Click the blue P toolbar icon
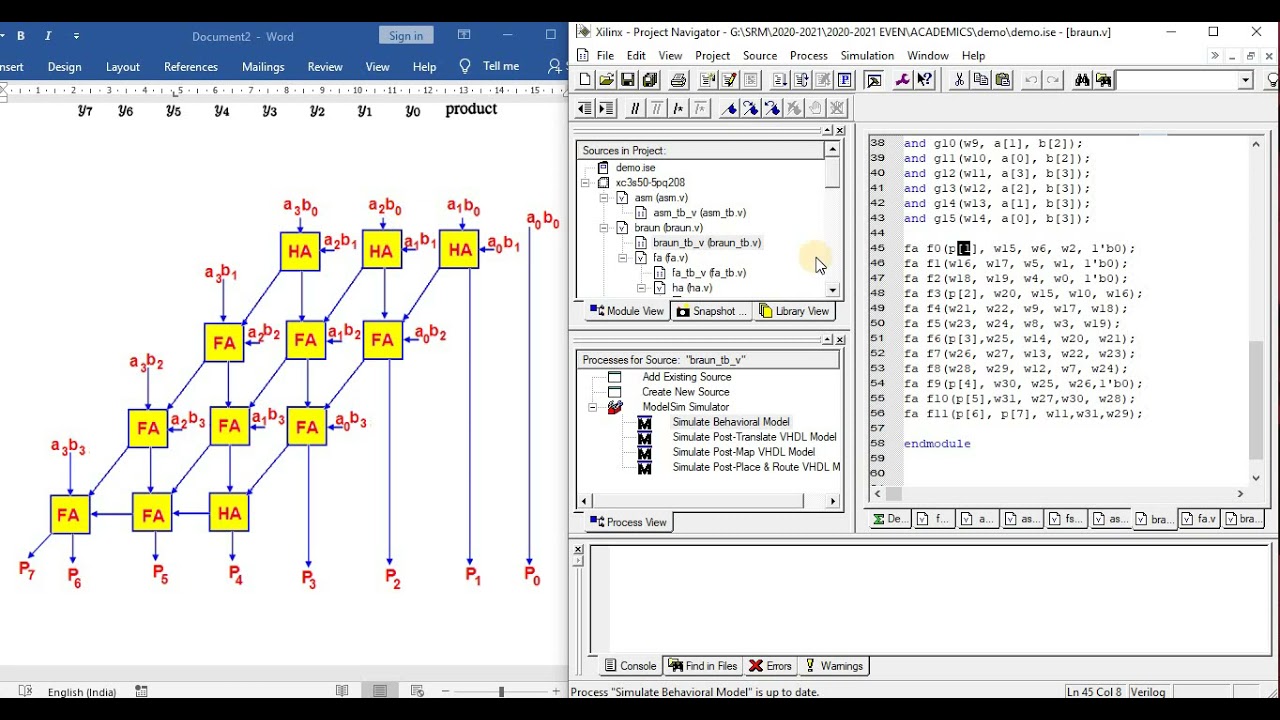The height and width of the screenshot is (720, 1280). pyautogui.click(x=845, y=80)
